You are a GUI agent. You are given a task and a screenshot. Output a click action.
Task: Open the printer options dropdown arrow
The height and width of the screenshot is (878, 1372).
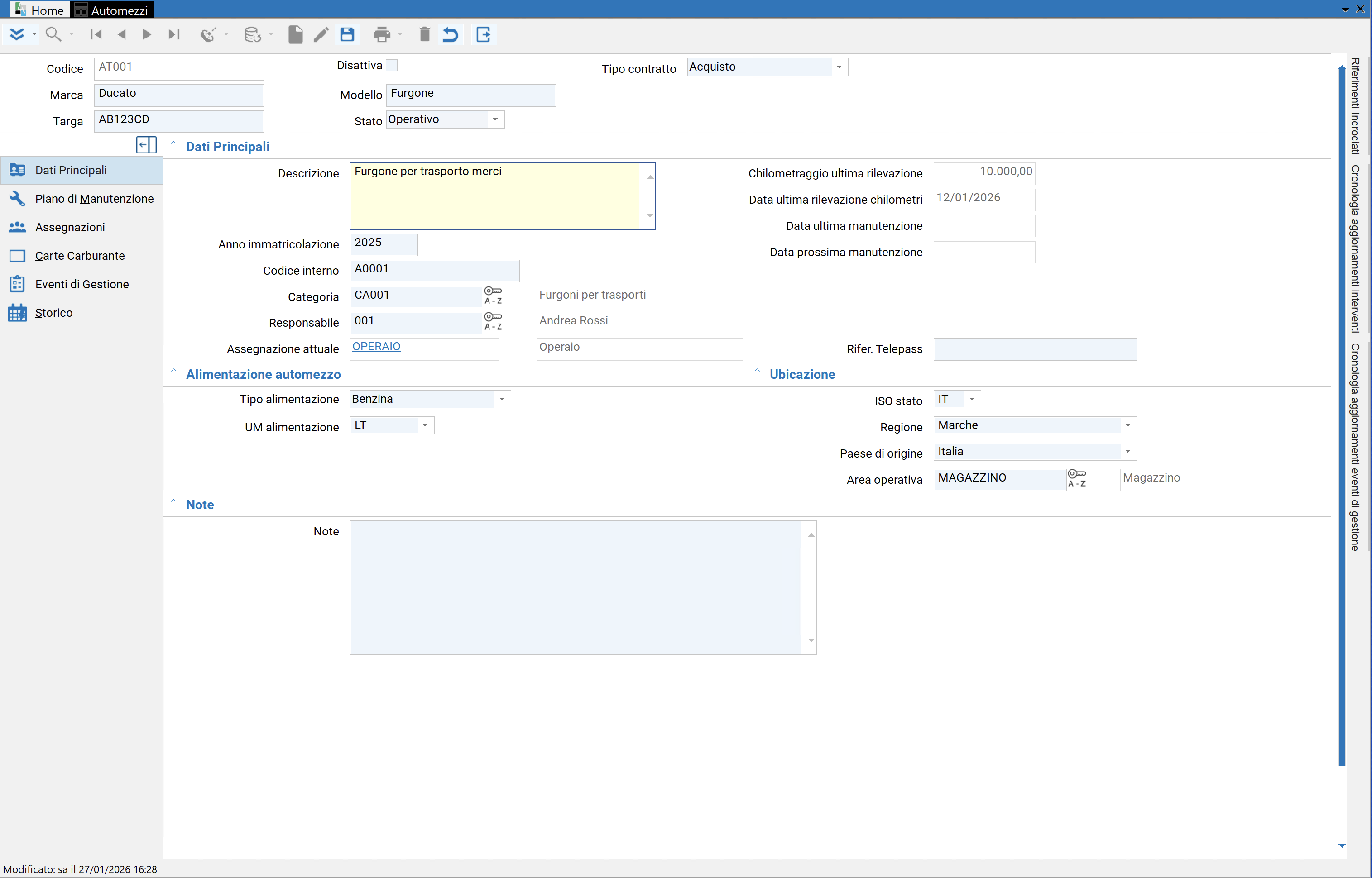coord(400,34)
